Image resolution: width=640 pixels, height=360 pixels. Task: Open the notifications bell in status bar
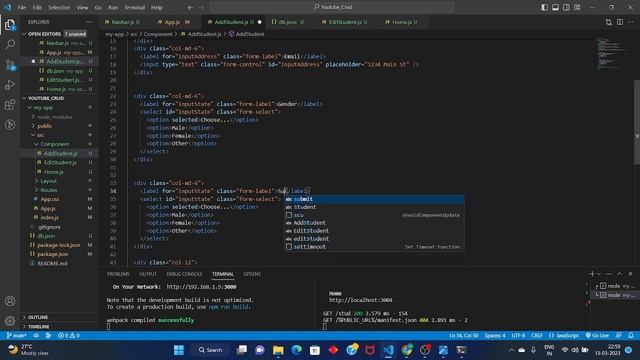631,335
